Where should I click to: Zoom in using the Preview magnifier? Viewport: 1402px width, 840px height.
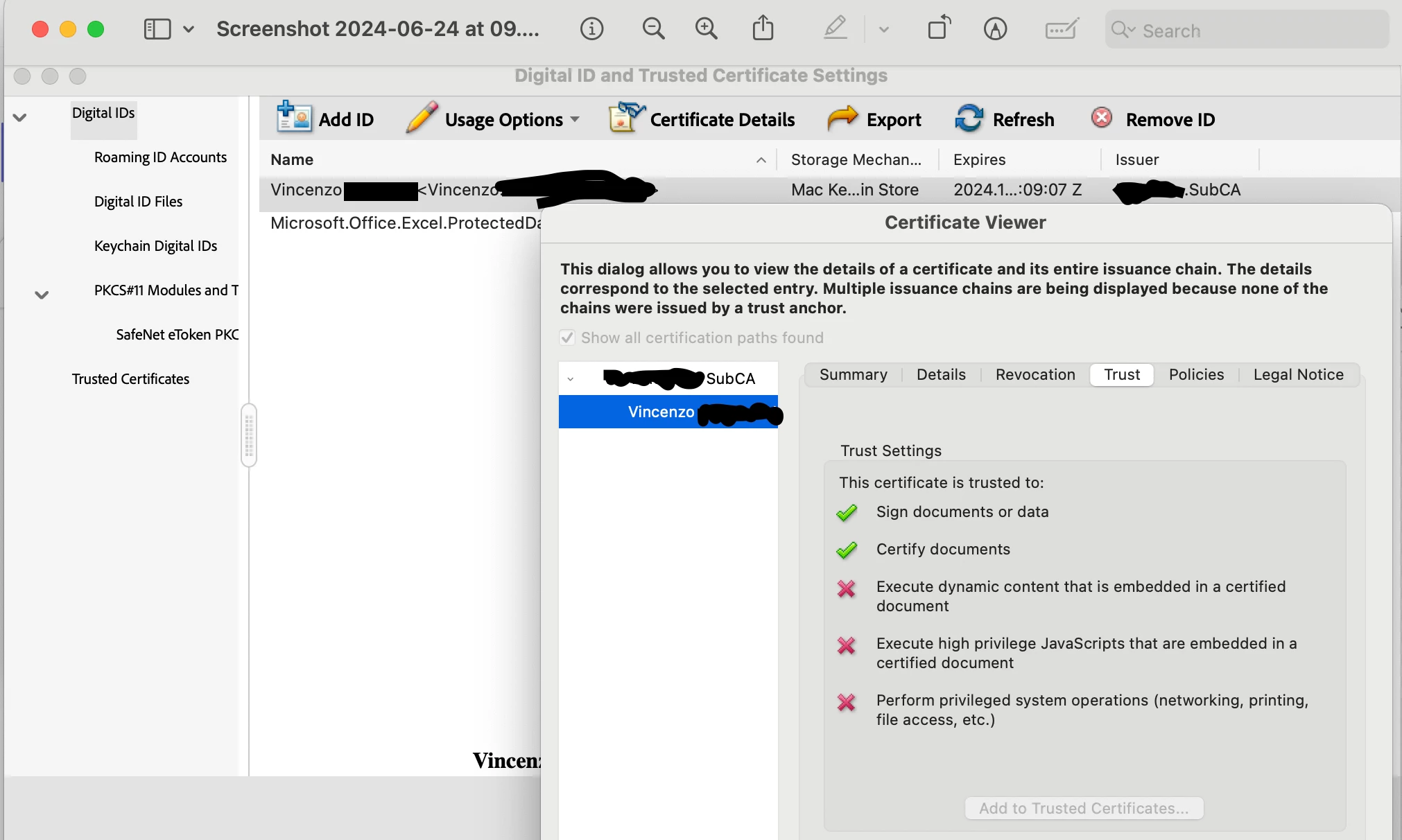click(x=706, y=29)
